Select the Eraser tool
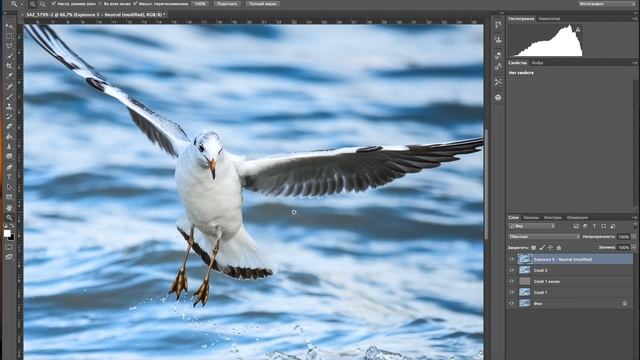Viewport: 640px width, 360px height. coord(9,127)
